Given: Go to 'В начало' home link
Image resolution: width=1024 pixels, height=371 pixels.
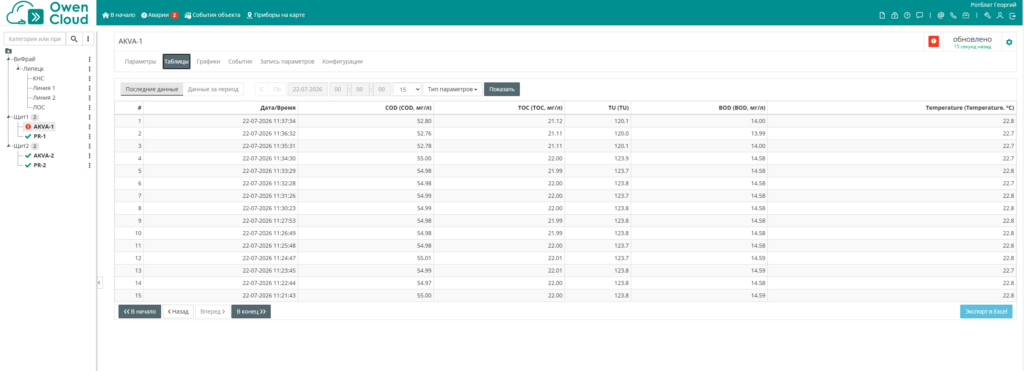Looking at the screenshot, I should point(119,15).
